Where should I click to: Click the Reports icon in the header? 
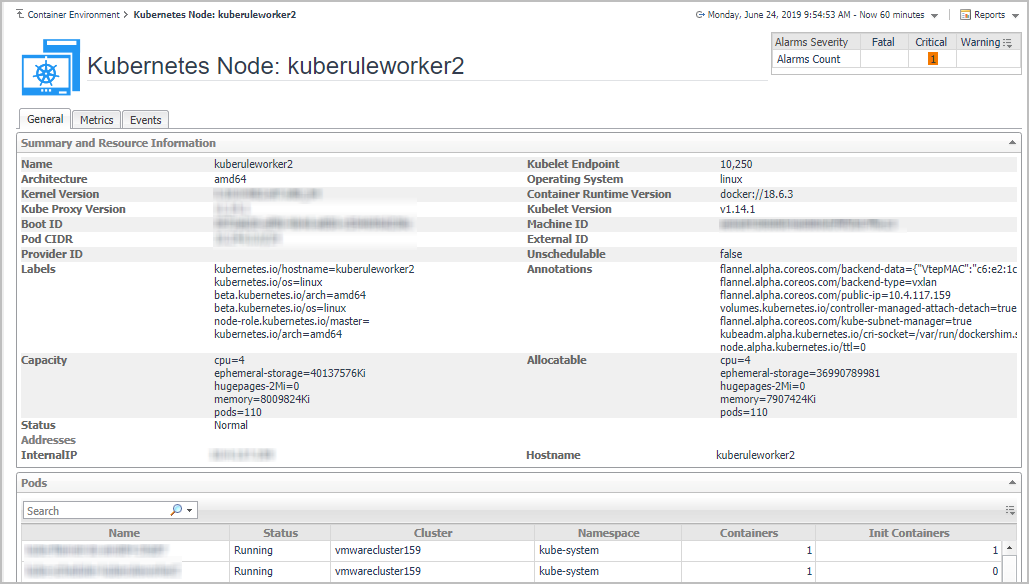(965, 15)
